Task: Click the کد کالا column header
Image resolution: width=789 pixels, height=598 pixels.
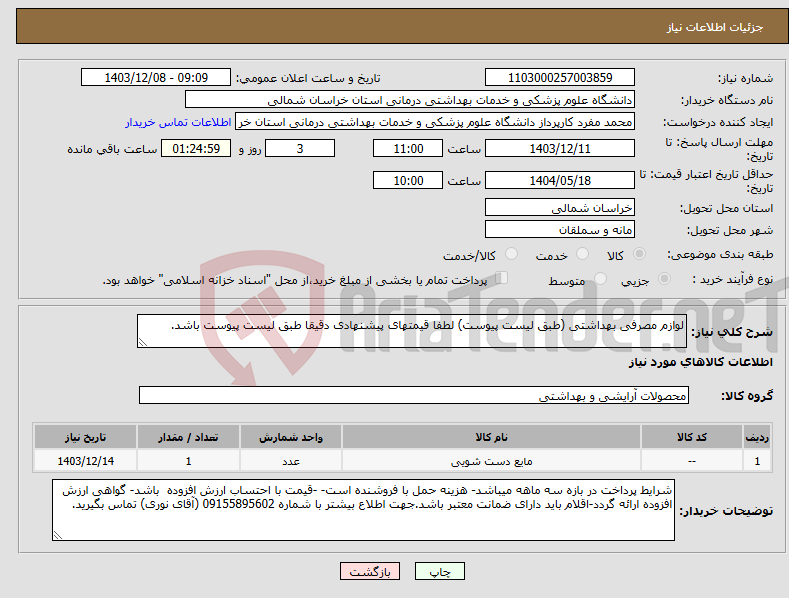Action: pyautogui.click(x=691, y=437)
